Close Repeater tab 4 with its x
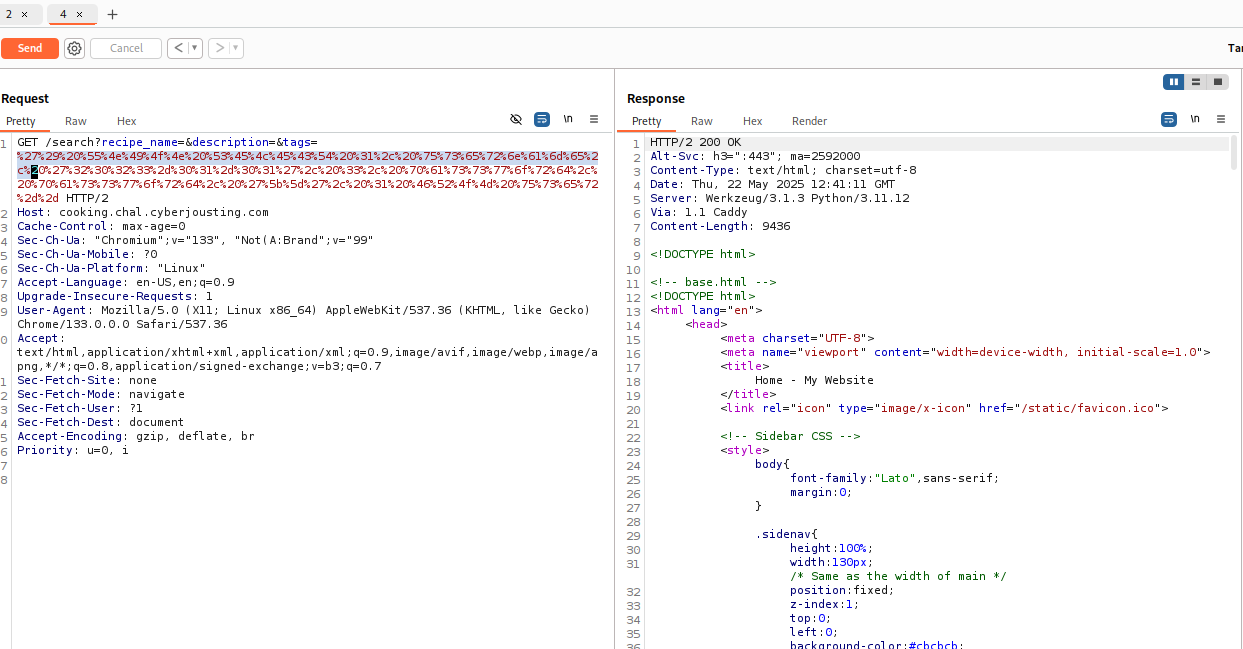 [81, 14]
